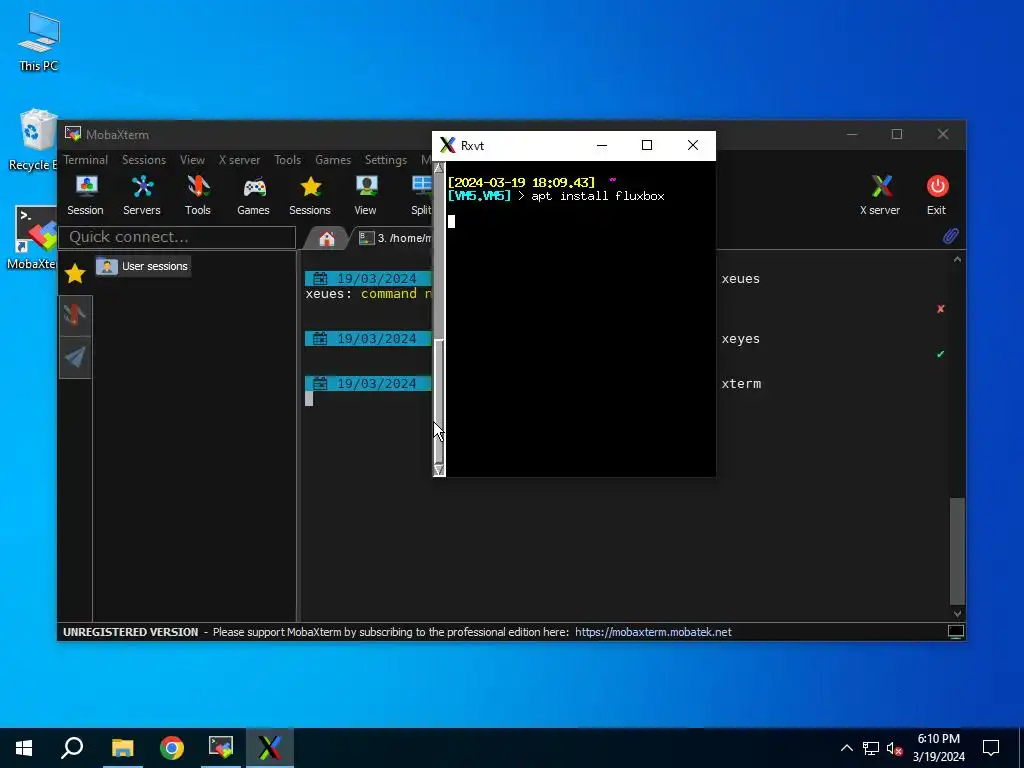Select the User sessions tree item
Image resolution: width=1024 pixels, height=768 pixels.
pos(143,266)
